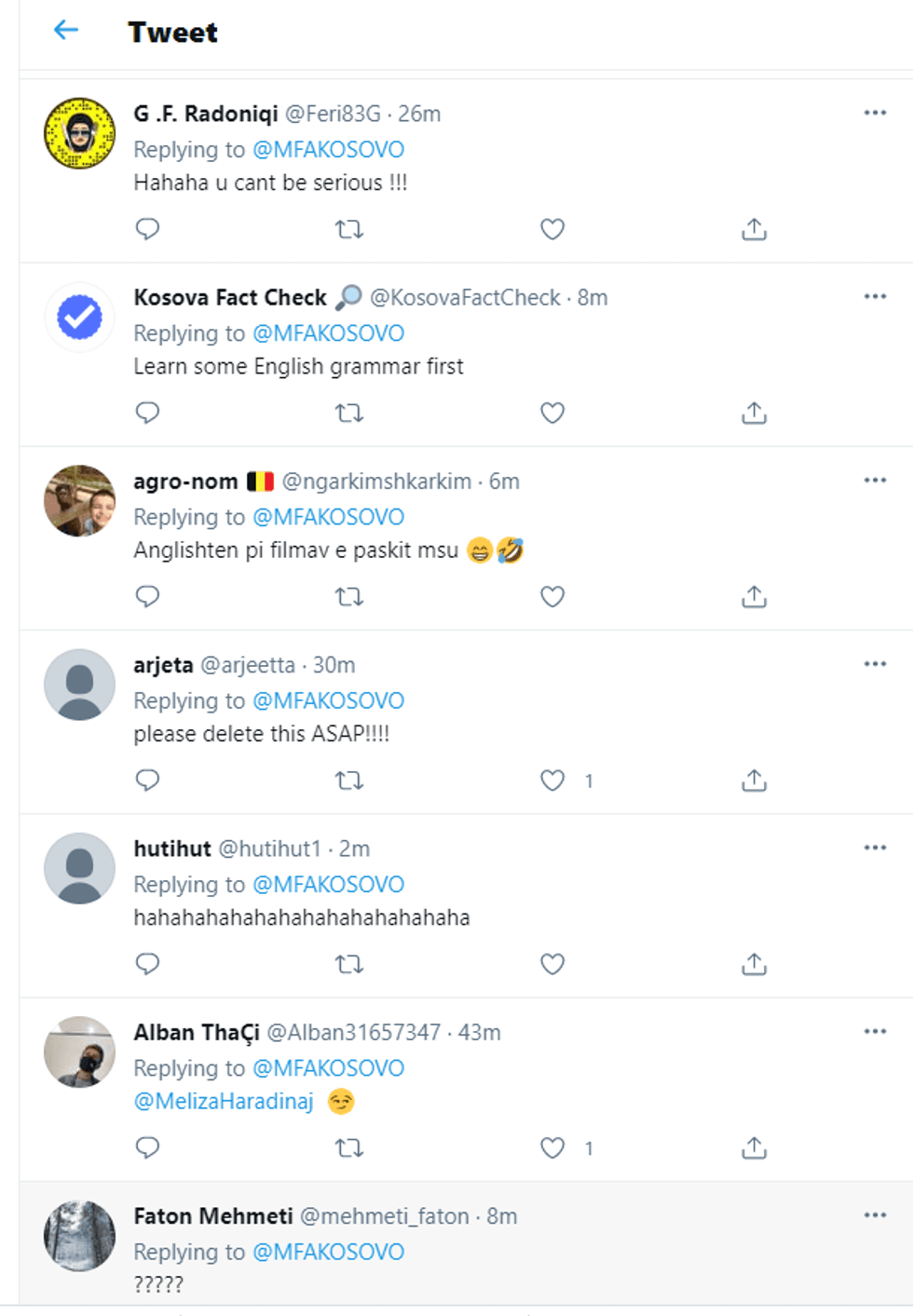Open the @MFAKOSOVO profile link
Viewport: 913px width, 1316px height.
328,149
